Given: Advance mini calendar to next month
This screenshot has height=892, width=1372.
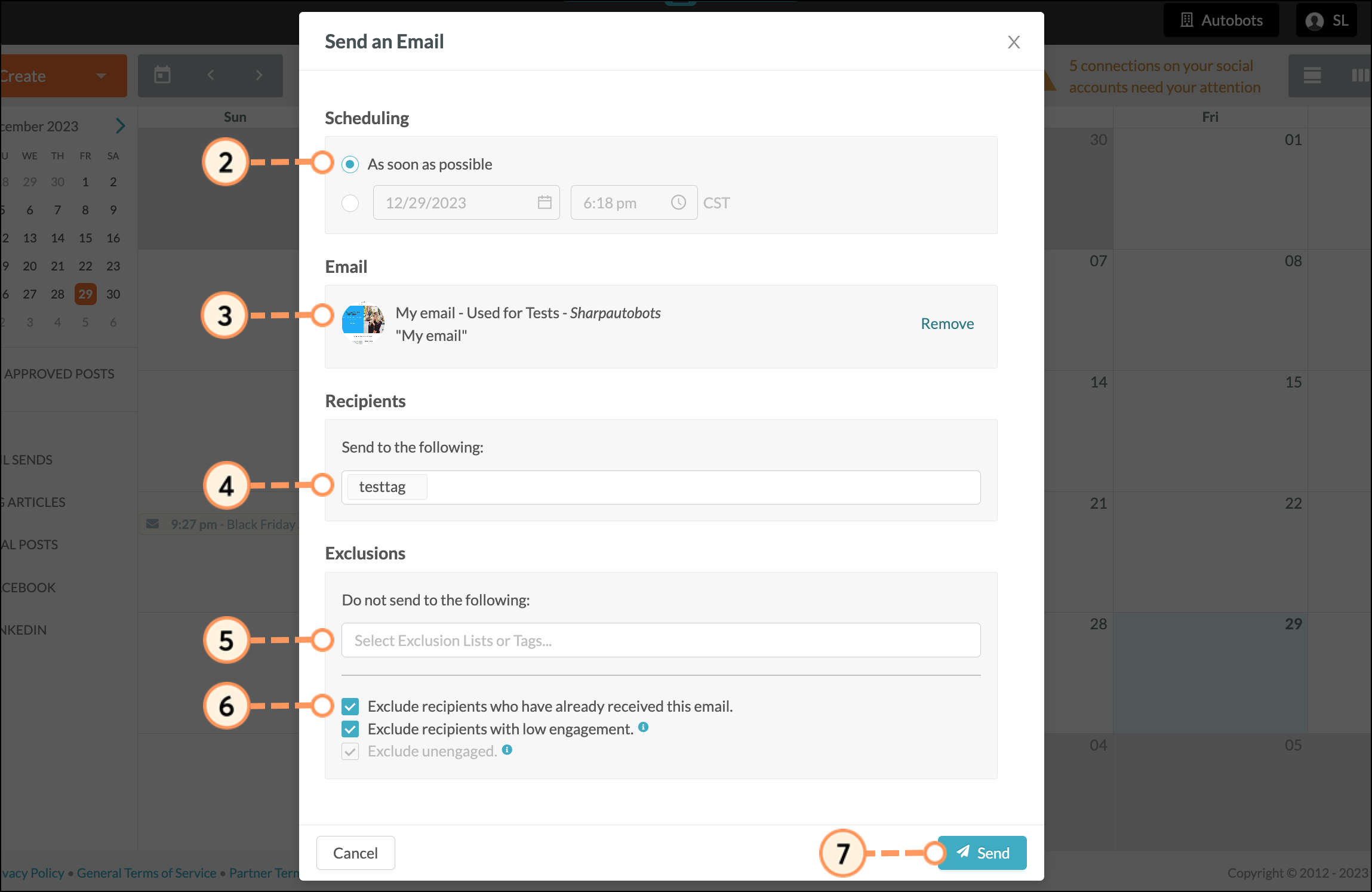Looking at the screenshot, I should point(120,126).
